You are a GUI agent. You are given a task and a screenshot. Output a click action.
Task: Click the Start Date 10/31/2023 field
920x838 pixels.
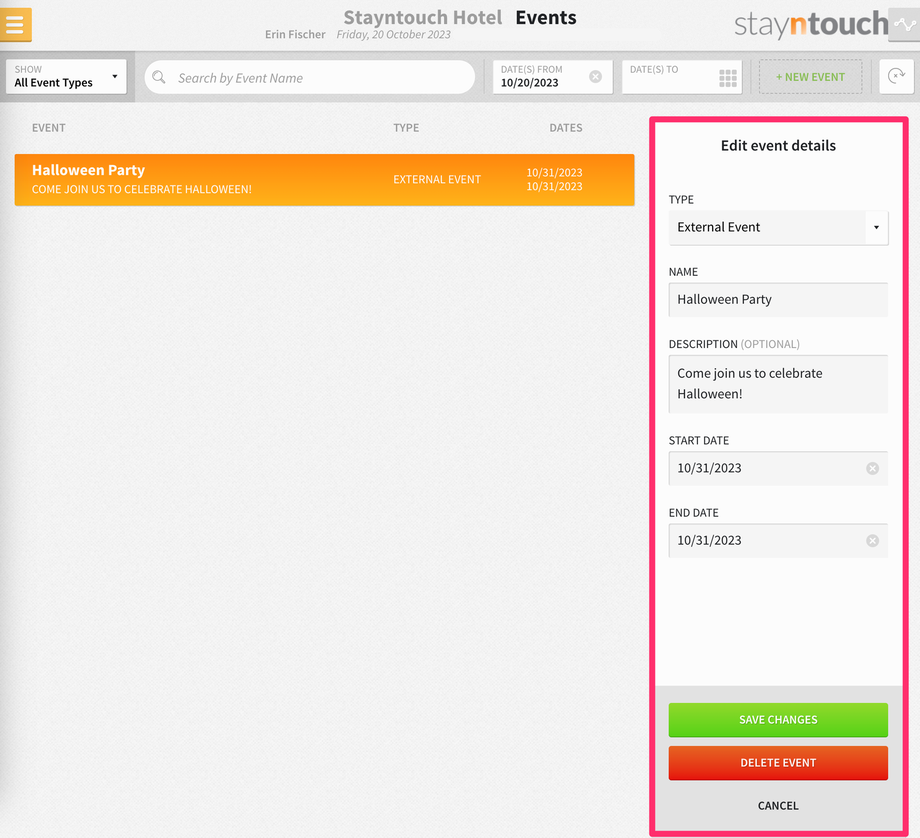pos(778,468)
